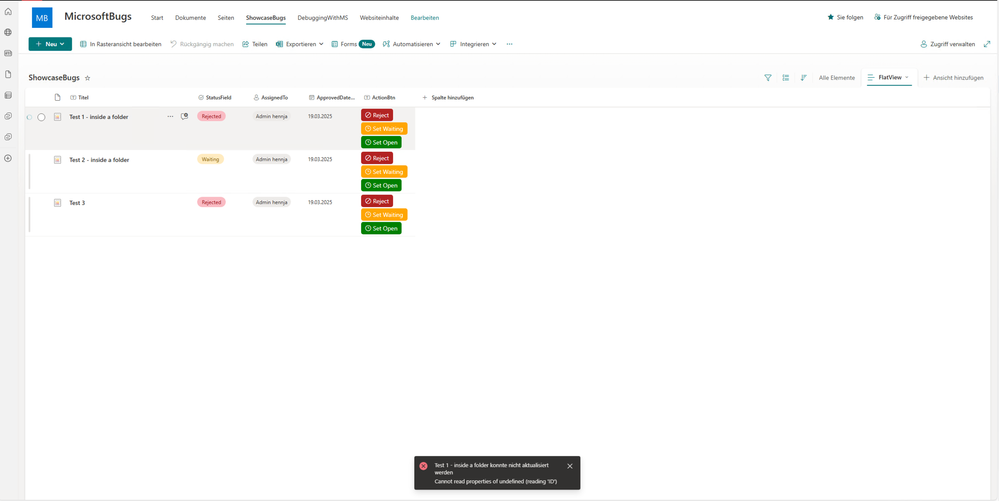Click Rückgängig machen in toolbar
Image resolution: width=999 pixels, height=501 pixels.
(202, 44)
